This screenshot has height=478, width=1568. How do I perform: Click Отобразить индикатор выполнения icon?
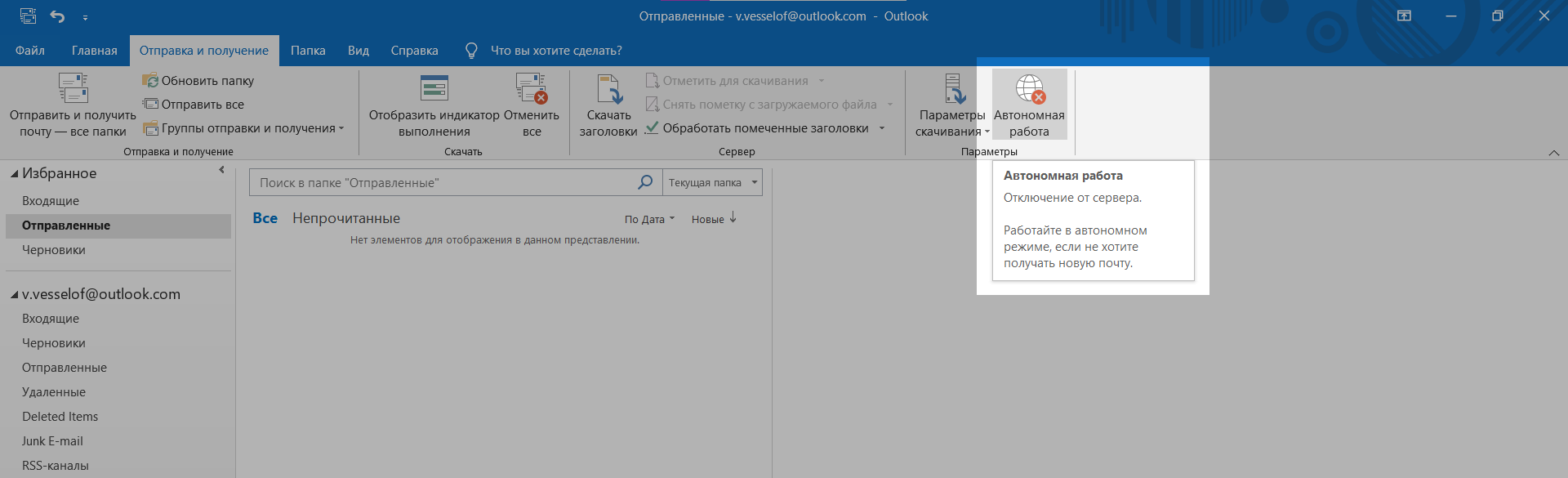pyautogui.click(x=434, y=88)
